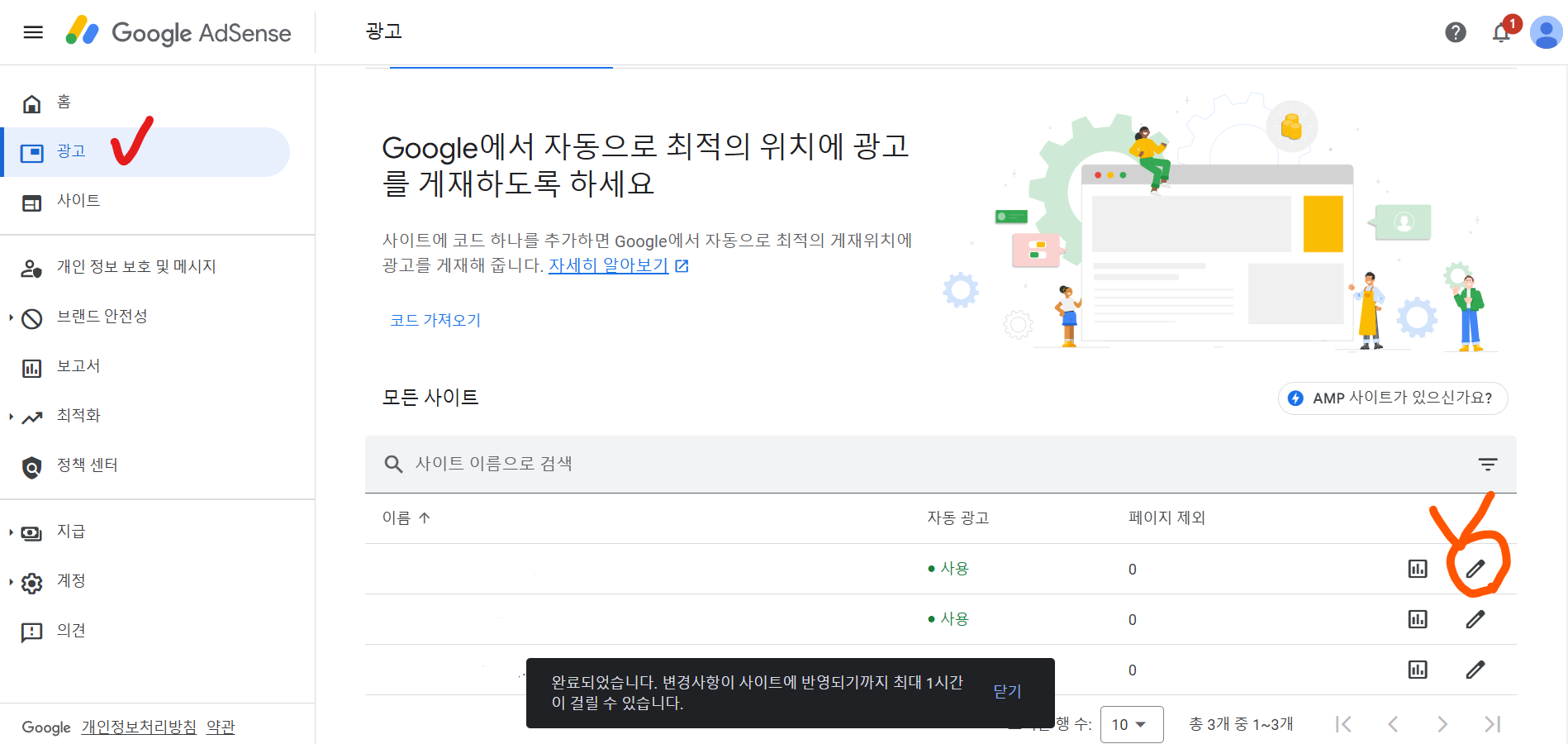Image resolution: width=1568 pixels, height=744 pixels.
Task: Go to next page of table
Action: tap(1442, 724)
